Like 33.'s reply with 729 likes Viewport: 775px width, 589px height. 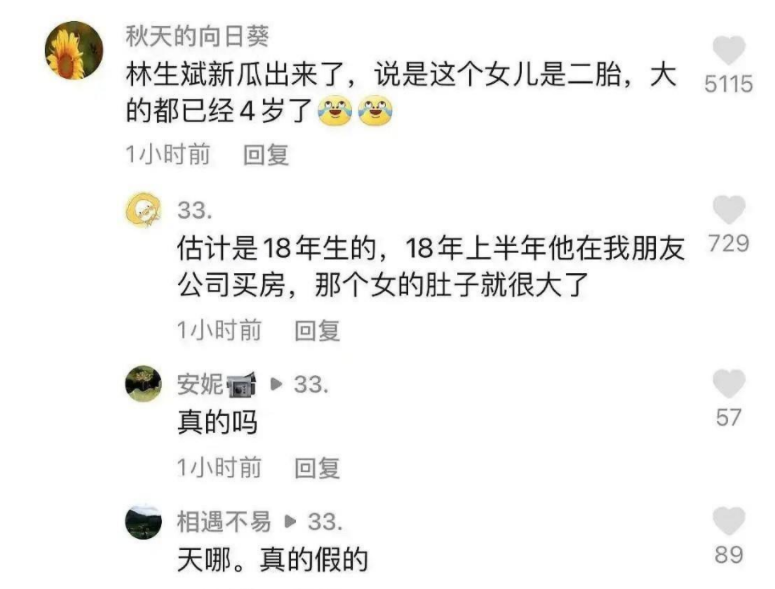729,210
